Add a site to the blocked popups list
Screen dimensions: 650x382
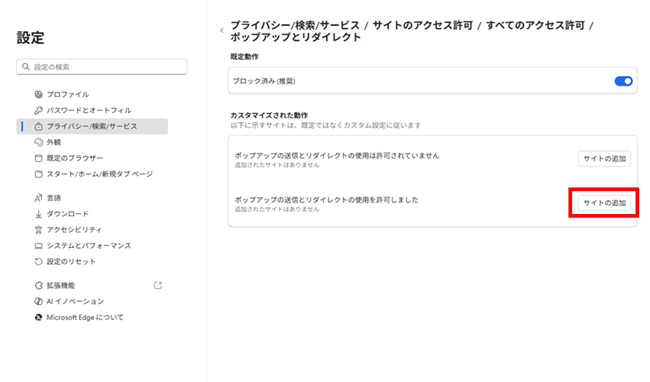tap(604, 159)
